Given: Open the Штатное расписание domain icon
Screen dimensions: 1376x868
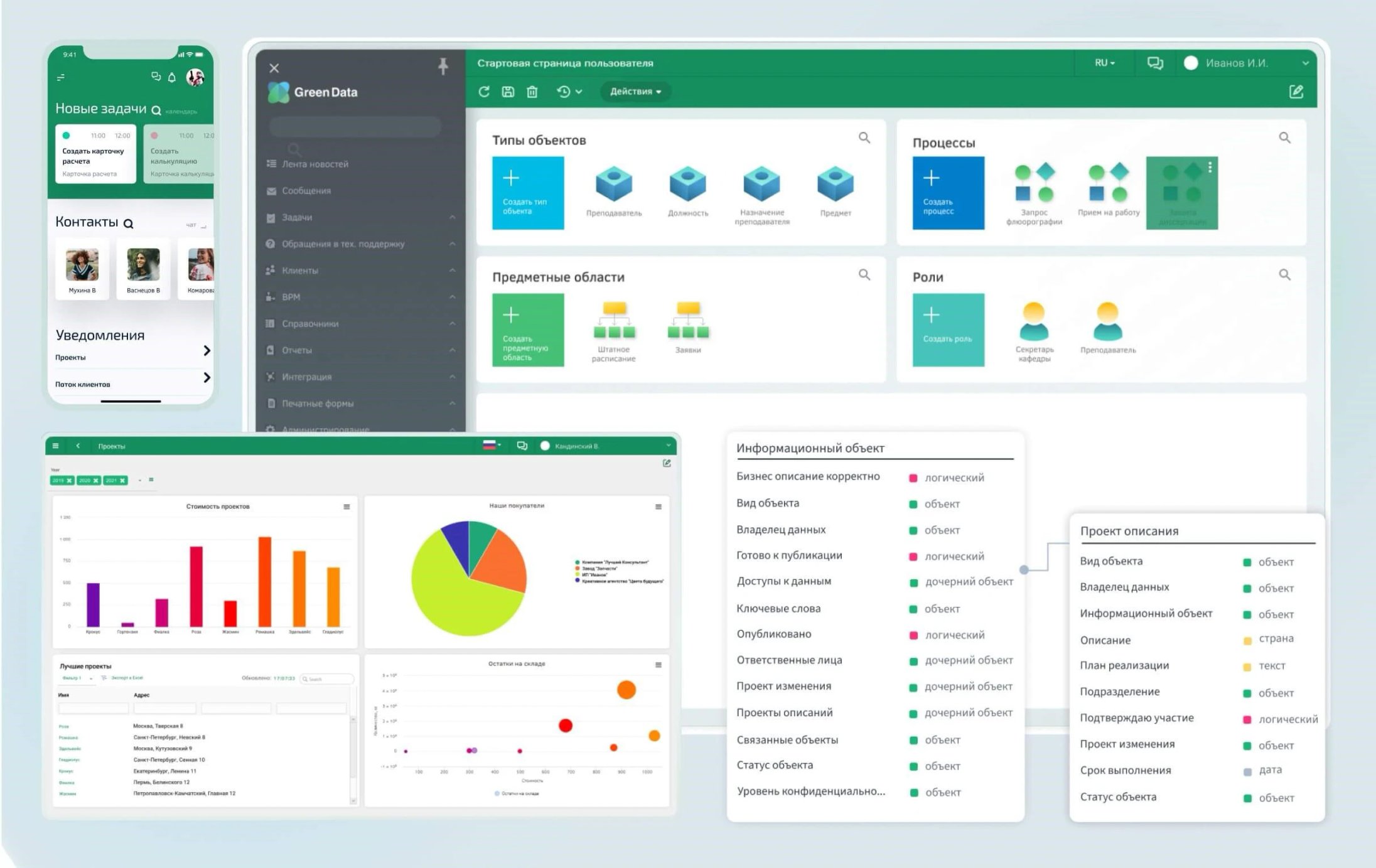Looking at the screenshot, I should click(614, 320).
